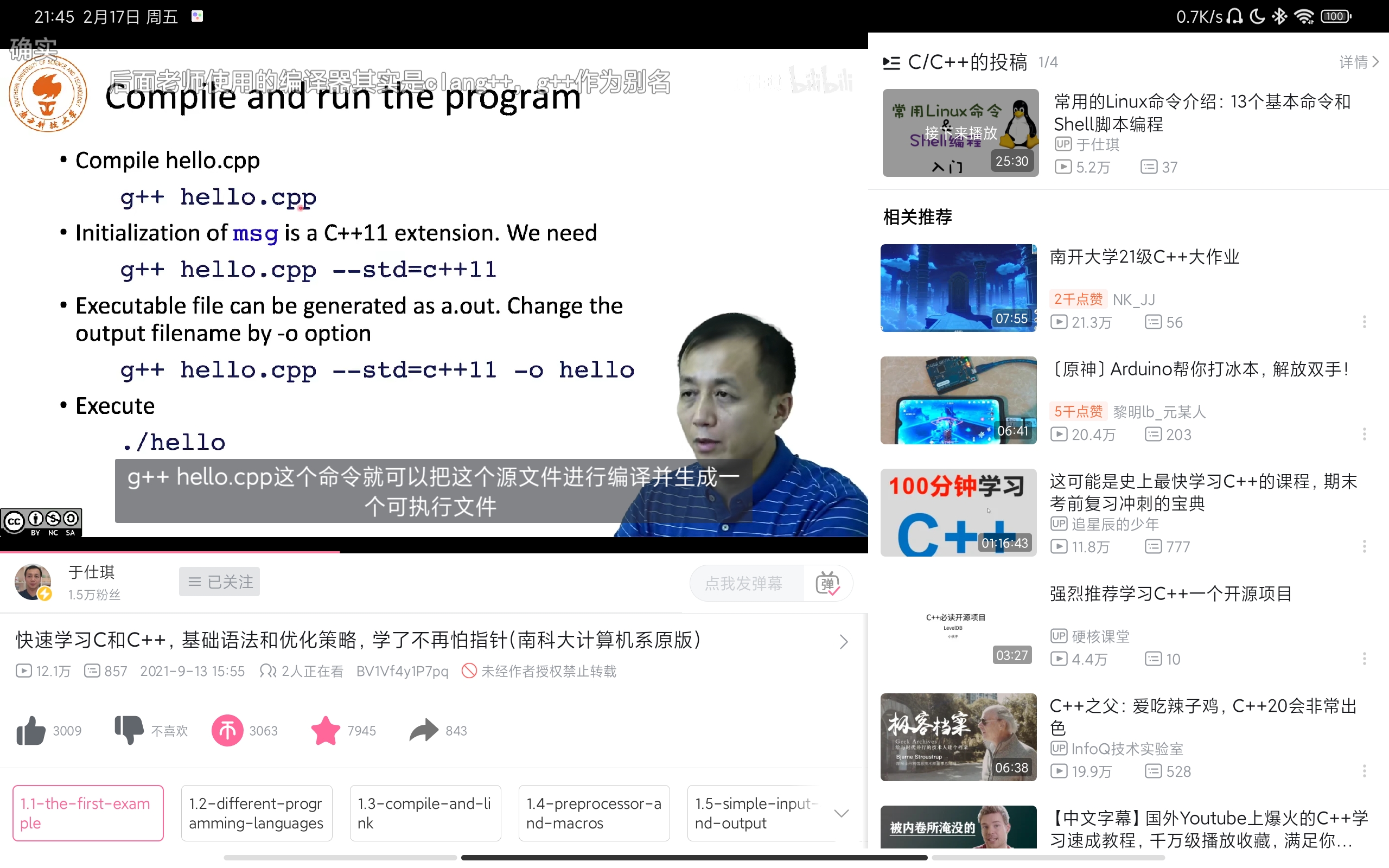Tap the 已关注 follow button
1389x868 pixels.
click(219, 582)
